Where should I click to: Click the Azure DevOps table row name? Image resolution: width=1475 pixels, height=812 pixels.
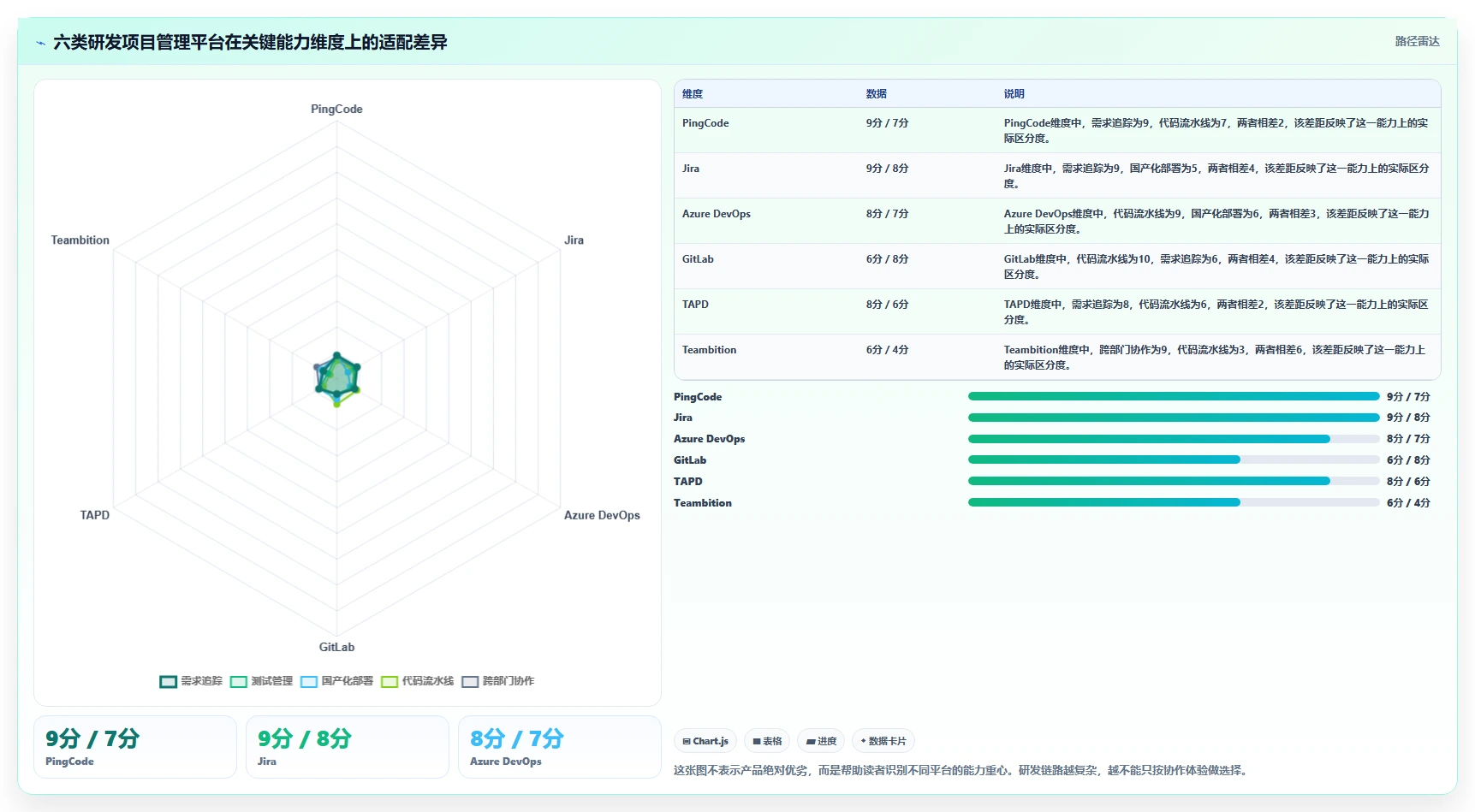717,214
